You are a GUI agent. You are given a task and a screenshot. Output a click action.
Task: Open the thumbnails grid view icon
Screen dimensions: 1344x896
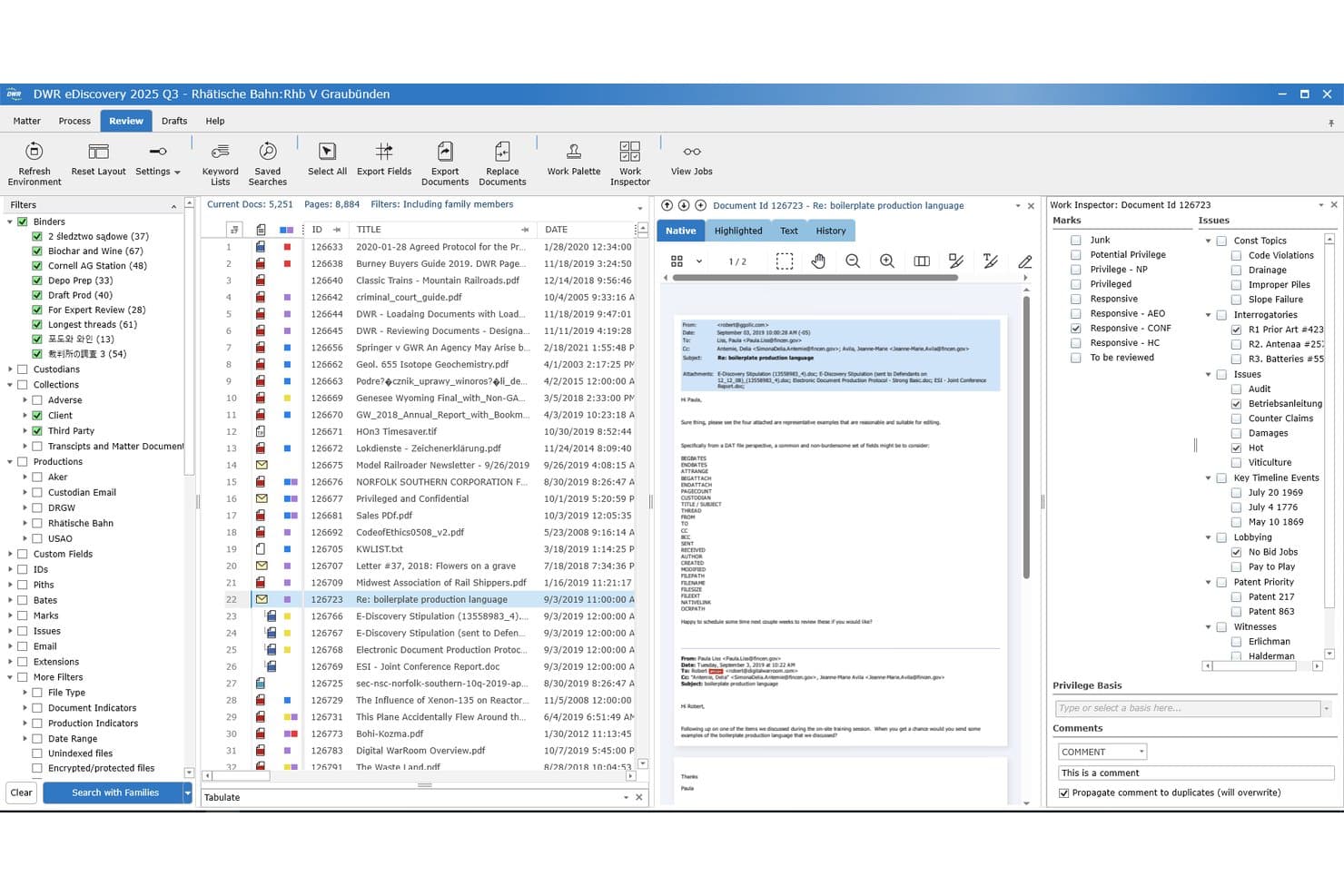(677, 261)
